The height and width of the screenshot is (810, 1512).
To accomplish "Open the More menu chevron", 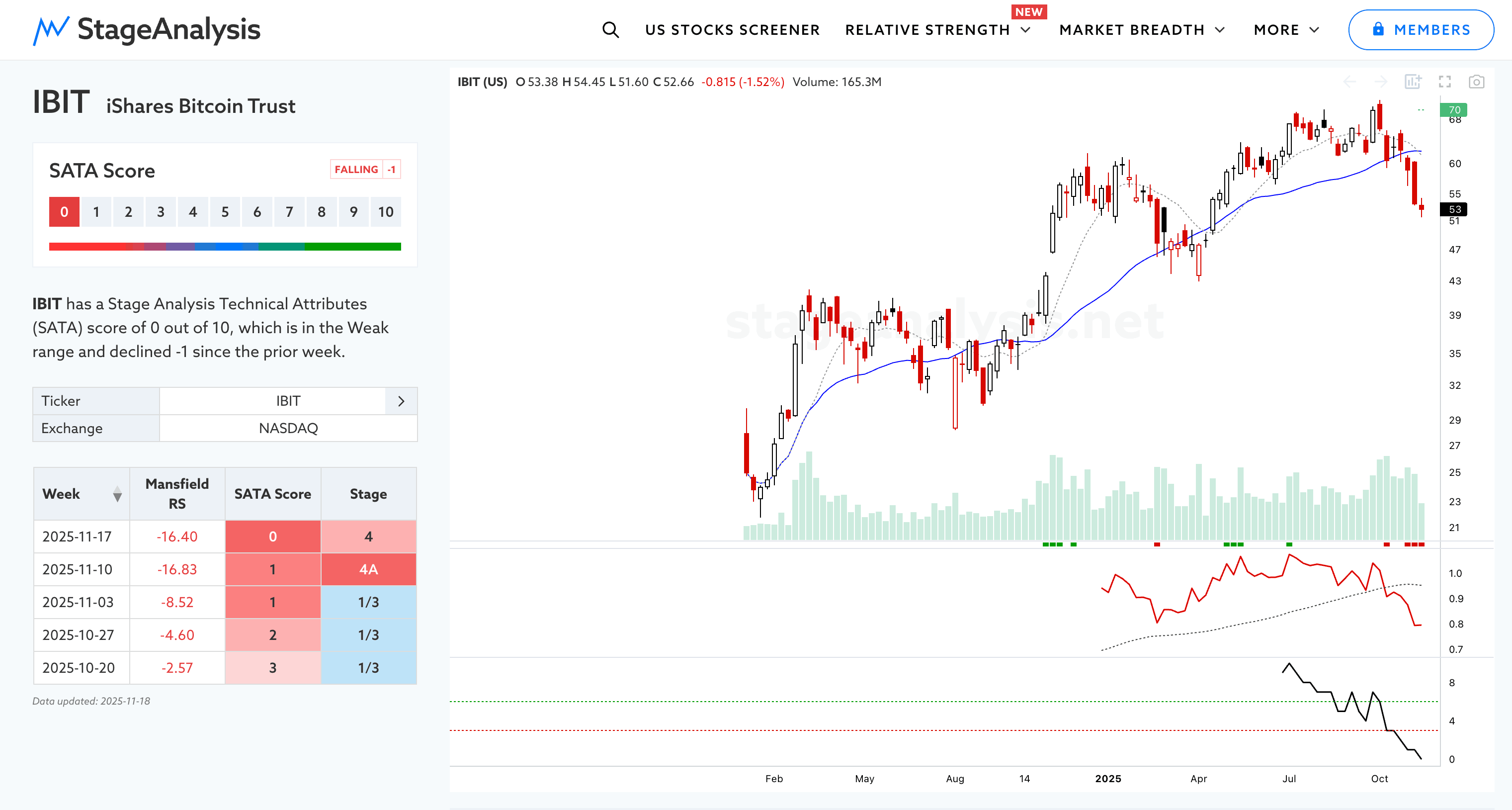I will pos(1314,30).
